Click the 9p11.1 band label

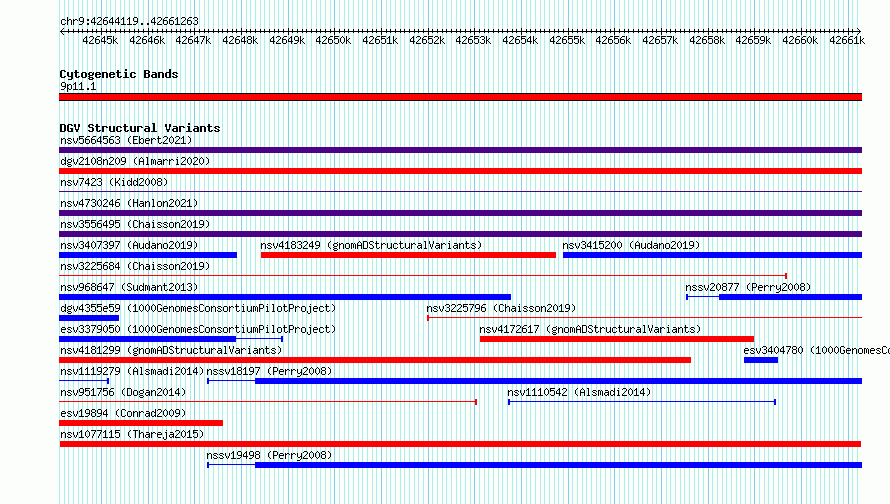(78, 86)
